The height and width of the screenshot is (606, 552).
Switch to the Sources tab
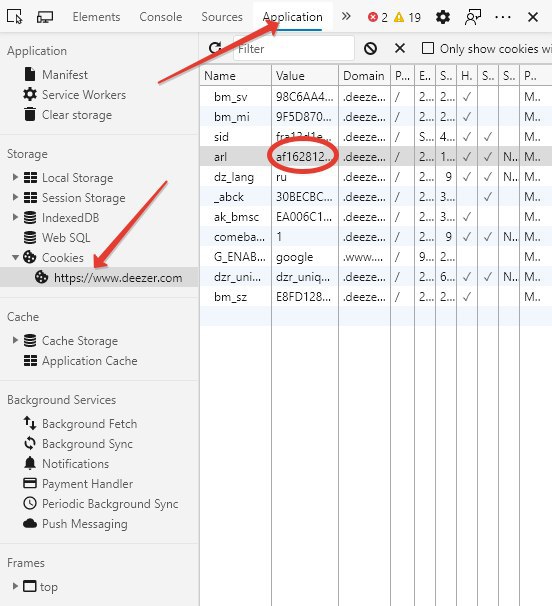coord(222,17)
